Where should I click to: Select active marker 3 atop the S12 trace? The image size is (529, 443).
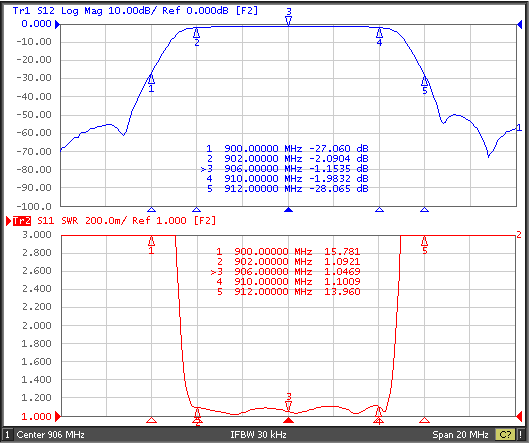288,17
